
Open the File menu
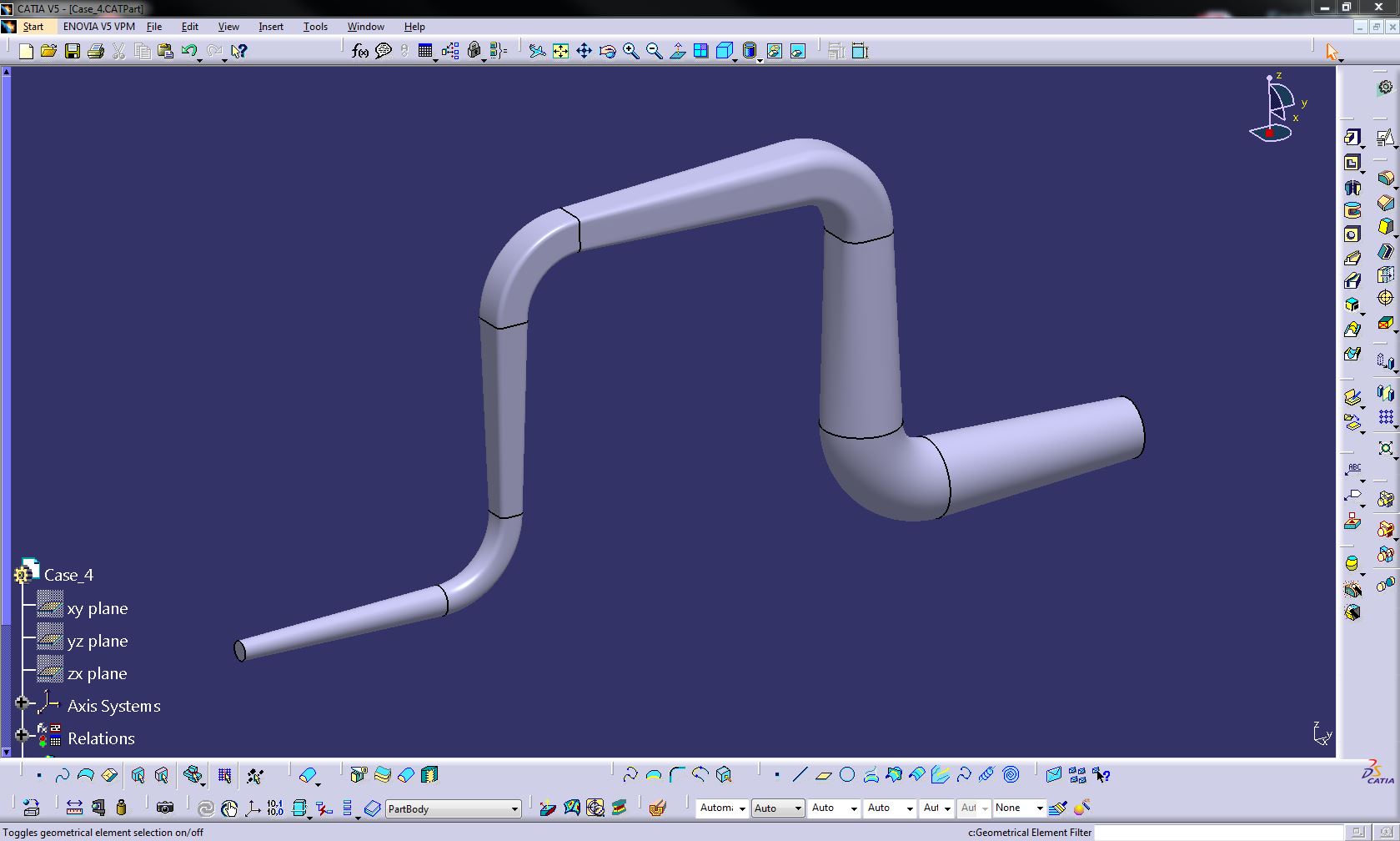click(154, 27)
